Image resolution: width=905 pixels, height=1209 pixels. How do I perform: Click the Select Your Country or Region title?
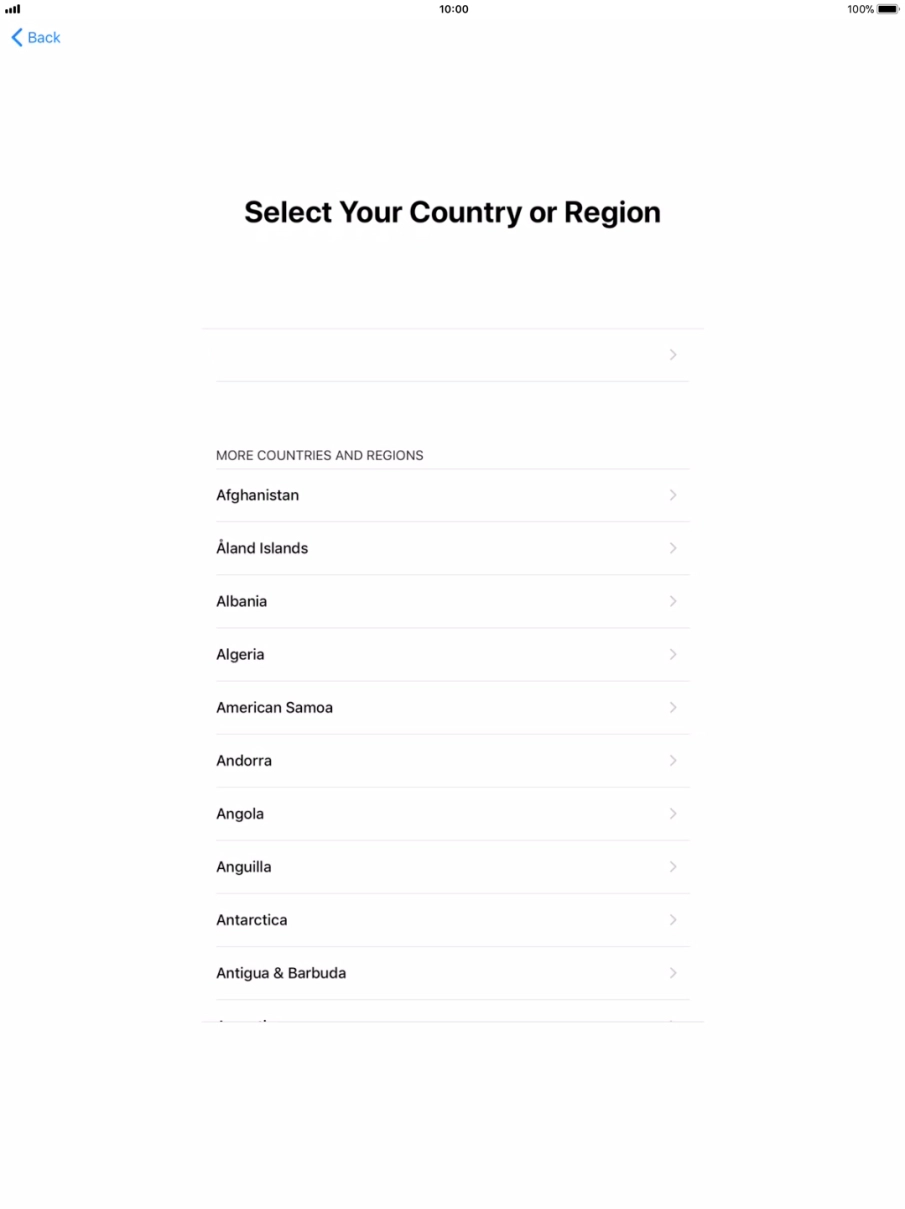click(x=452, y=212)
